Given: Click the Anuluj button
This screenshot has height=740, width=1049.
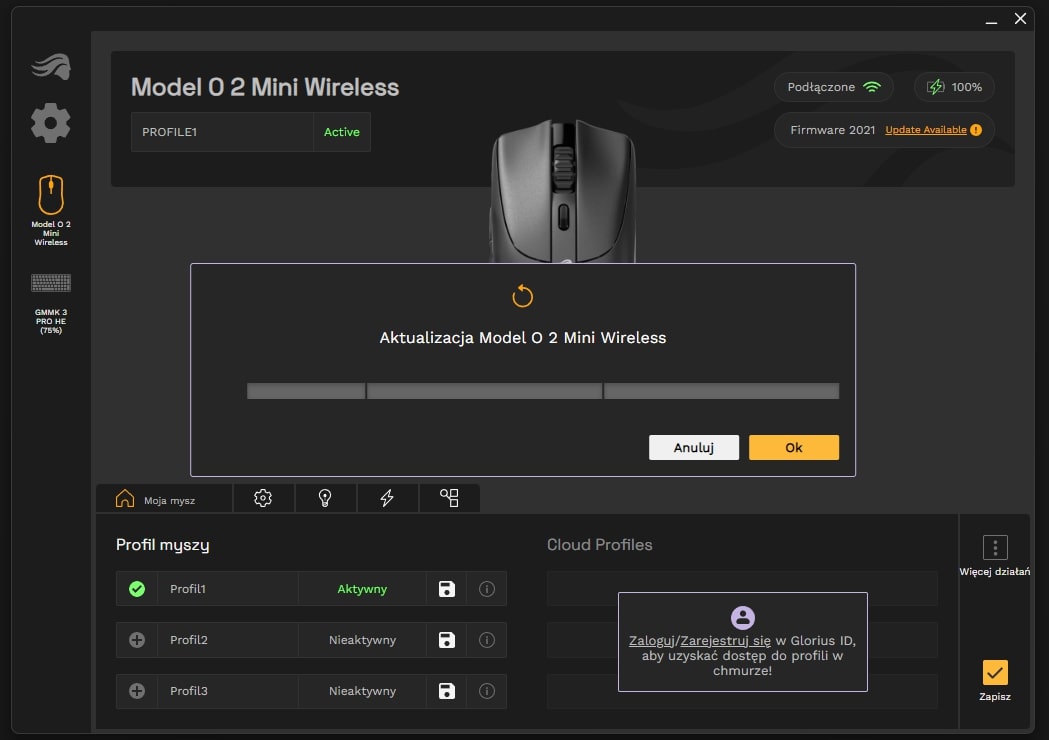Looking at the screenshot, I should [x=694, y=448].
